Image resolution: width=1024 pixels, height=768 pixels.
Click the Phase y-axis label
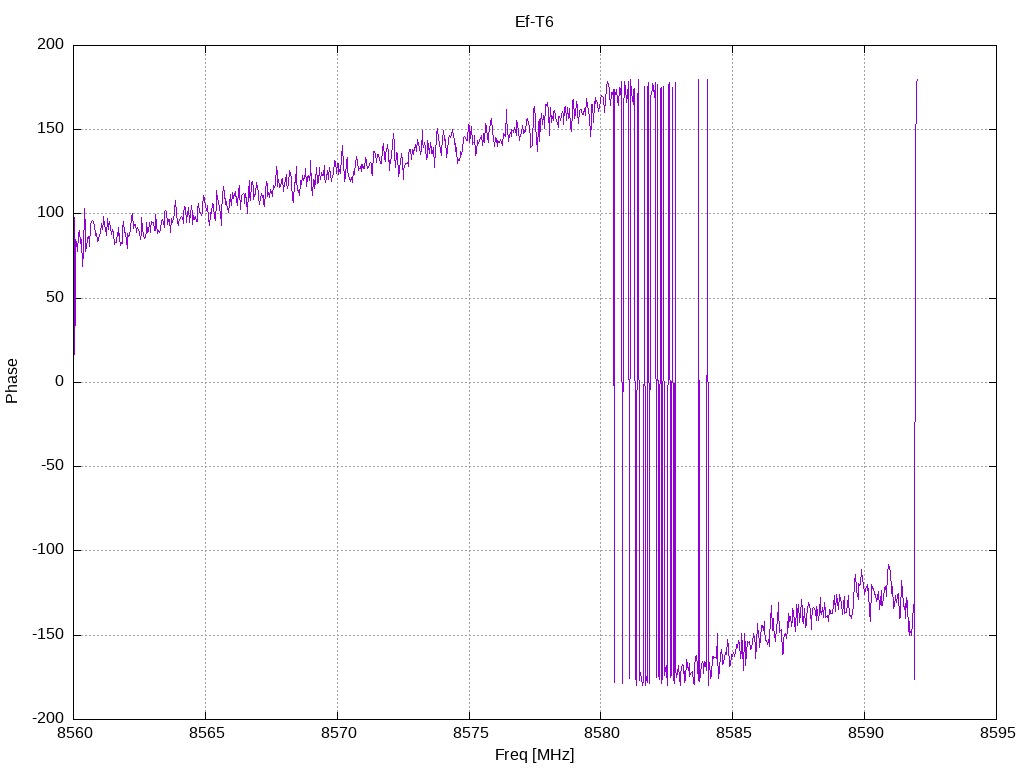click(x=12, y=381)
